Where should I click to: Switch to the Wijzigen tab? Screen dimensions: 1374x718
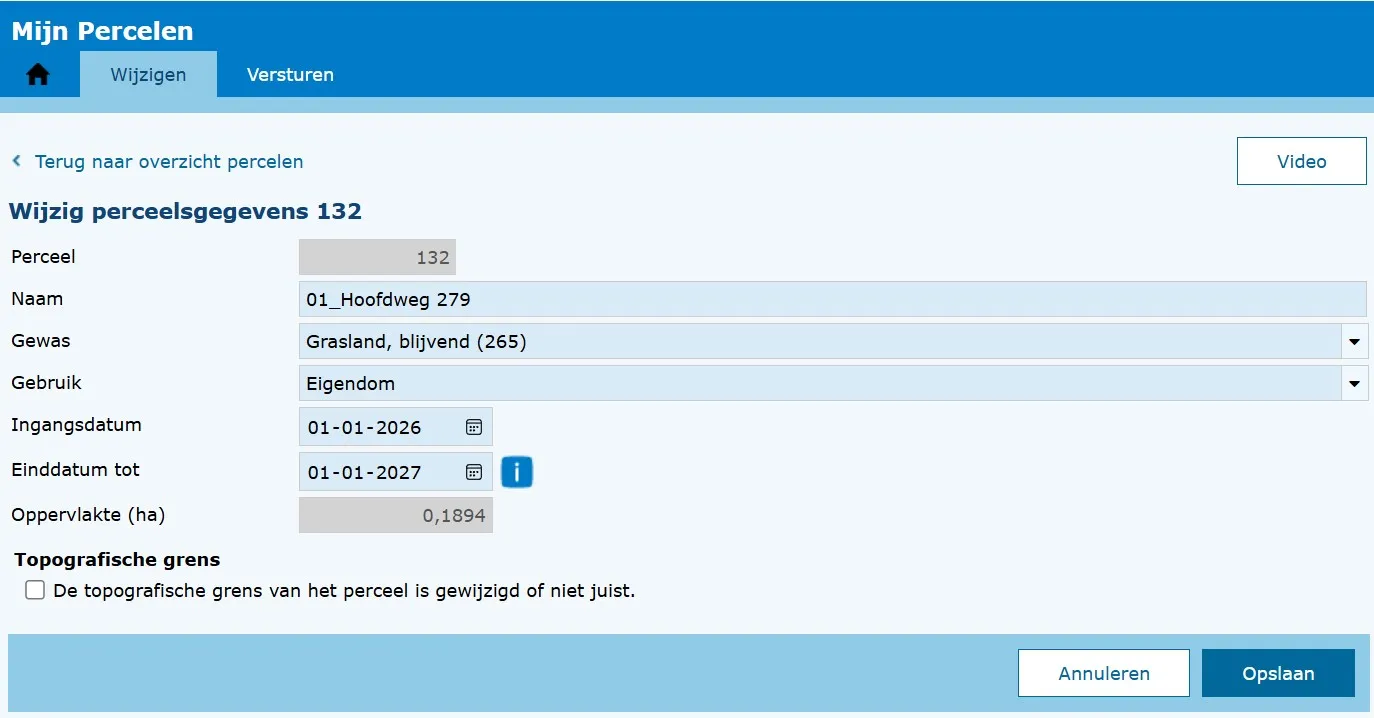pyautogui.click(x=148, y=75)
